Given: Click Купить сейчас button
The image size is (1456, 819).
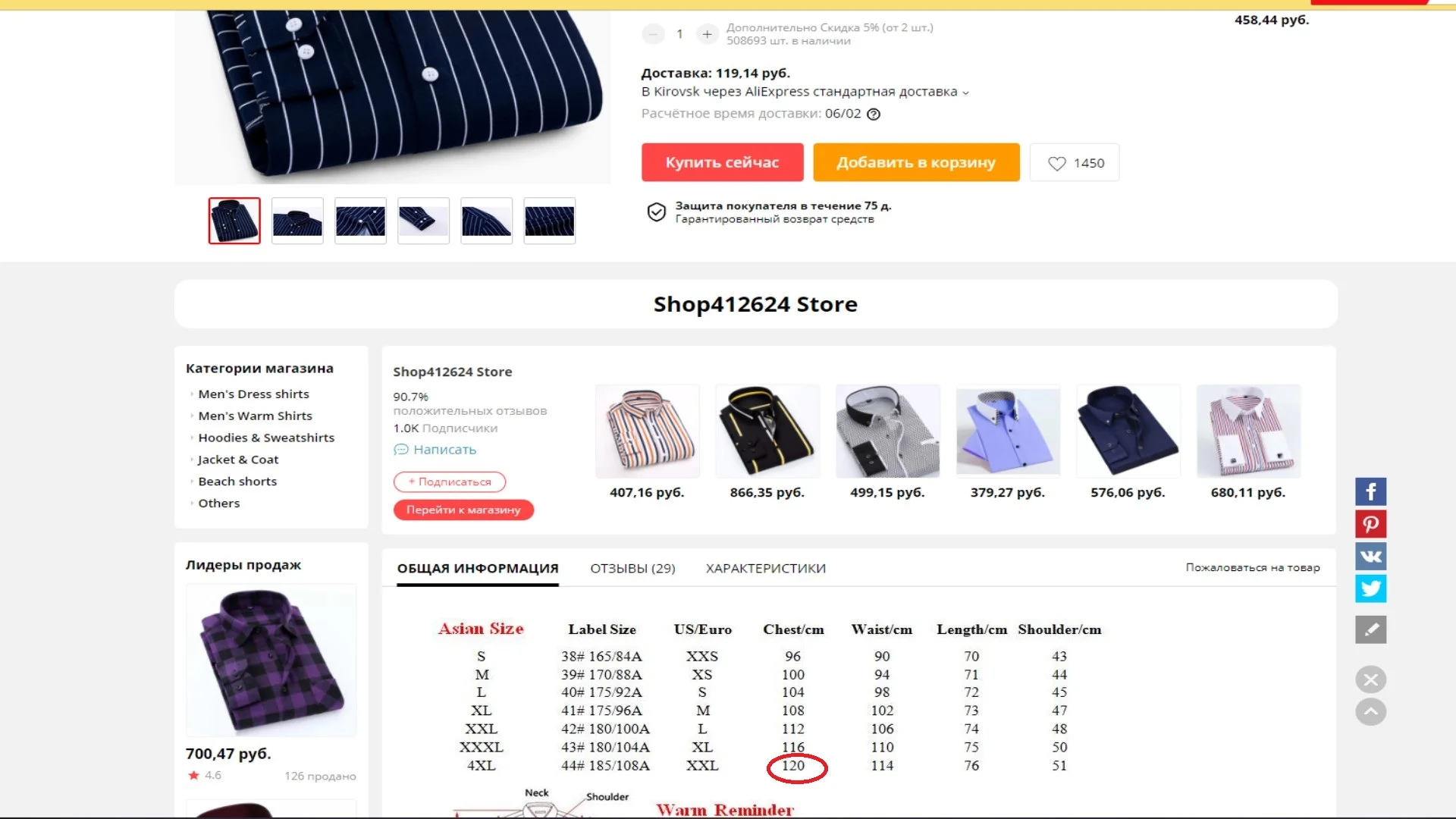Looking at the screenshot, I should point(722,162).
